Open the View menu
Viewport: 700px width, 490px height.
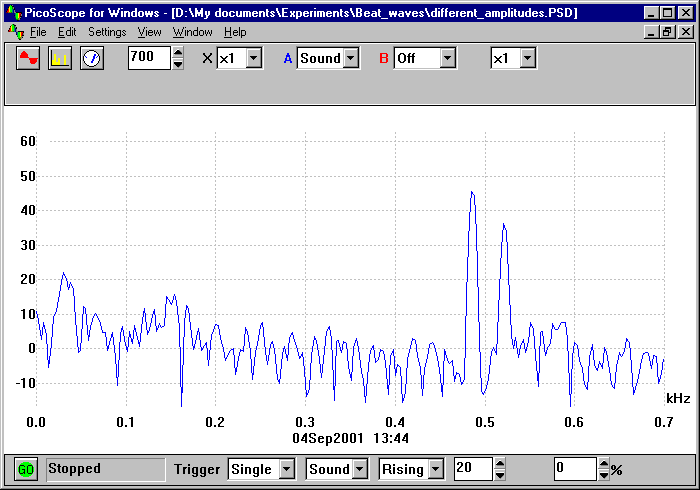[149, 32]
